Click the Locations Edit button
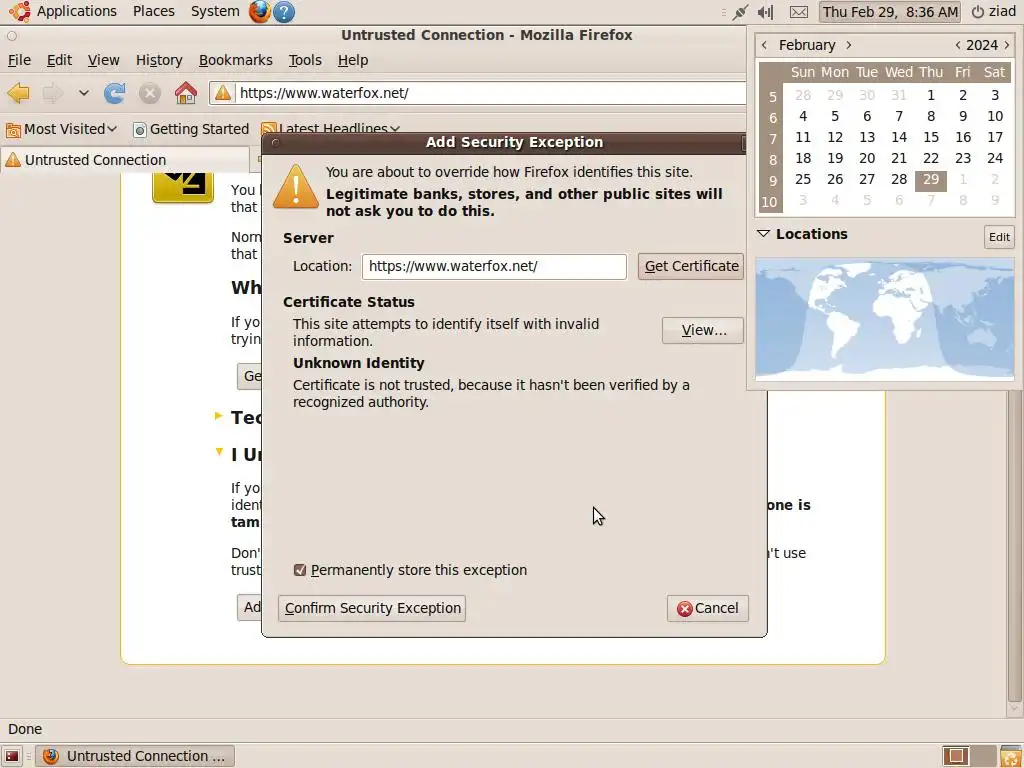The height and width of the screenshot is (768, 1024). click(x=999, y=237)
